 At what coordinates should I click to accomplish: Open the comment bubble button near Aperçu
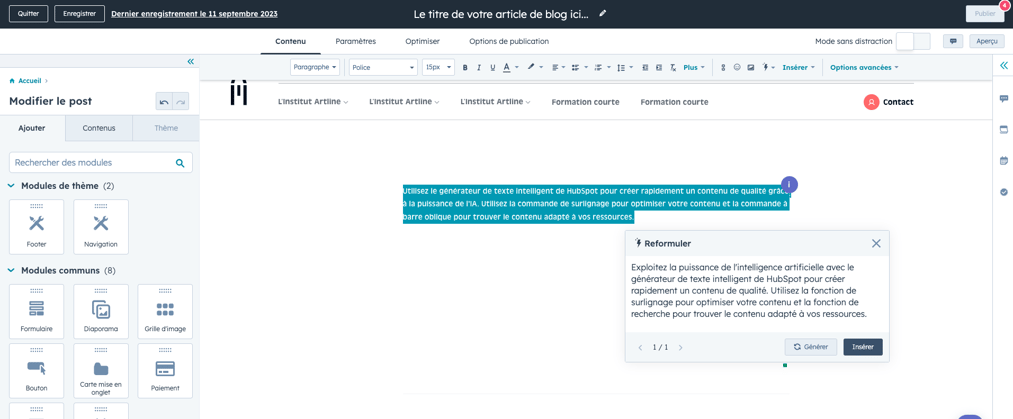pyautogui.click(x=953, y=41)
